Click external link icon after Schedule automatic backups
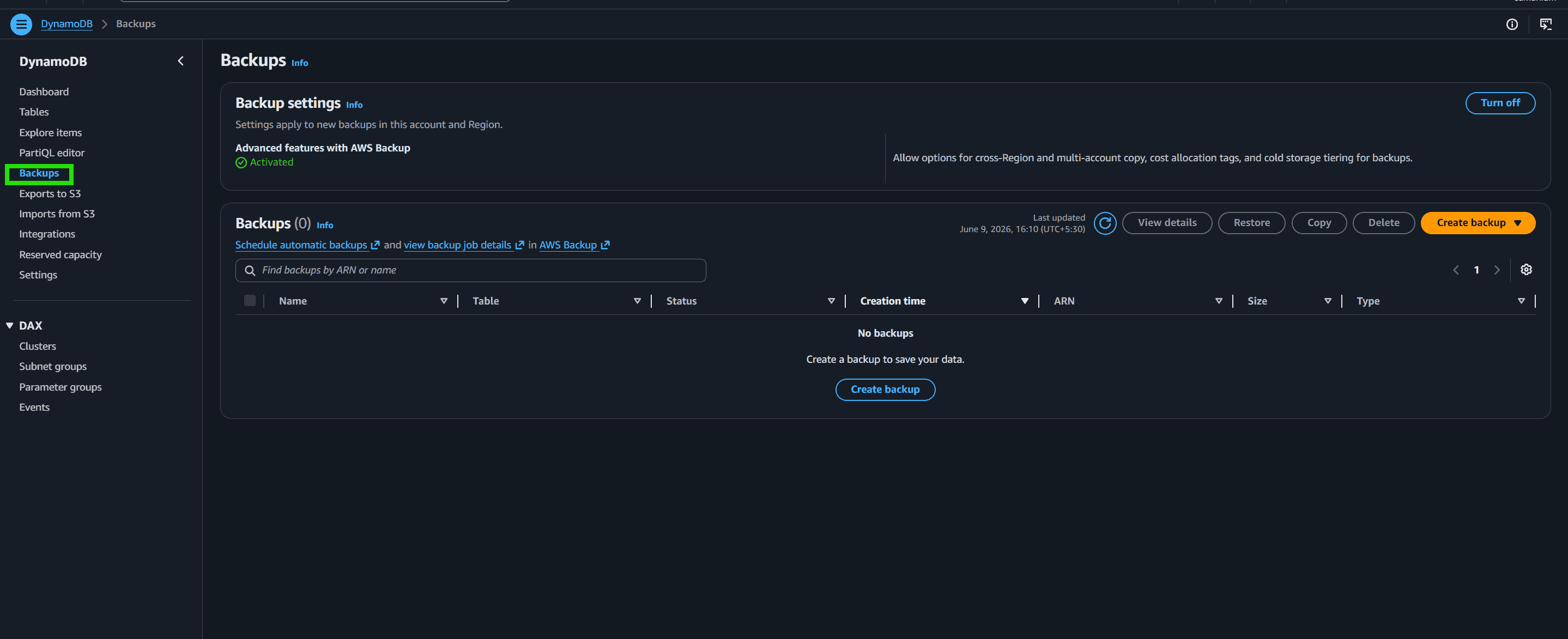The image size is (1568, 639). pos(375,245)
